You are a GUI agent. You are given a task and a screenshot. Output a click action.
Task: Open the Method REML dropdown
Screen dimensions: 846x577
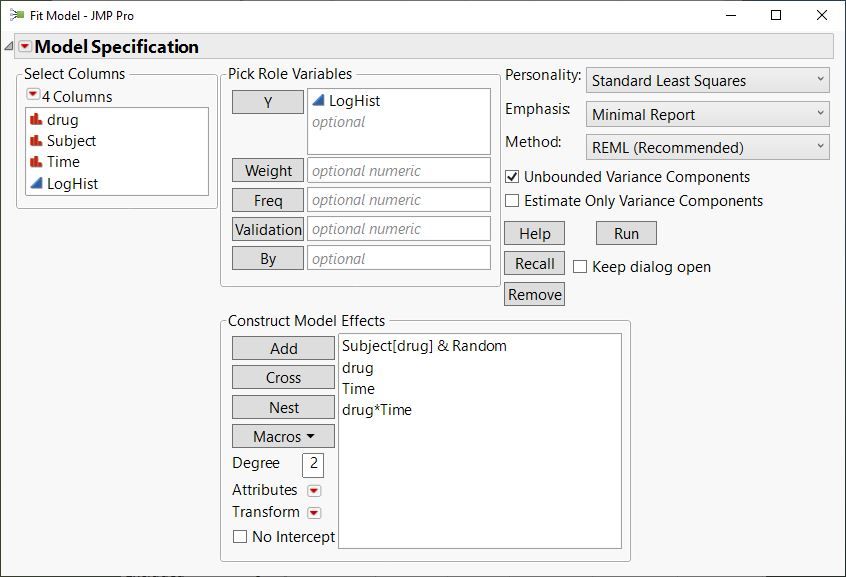[708, 148]
